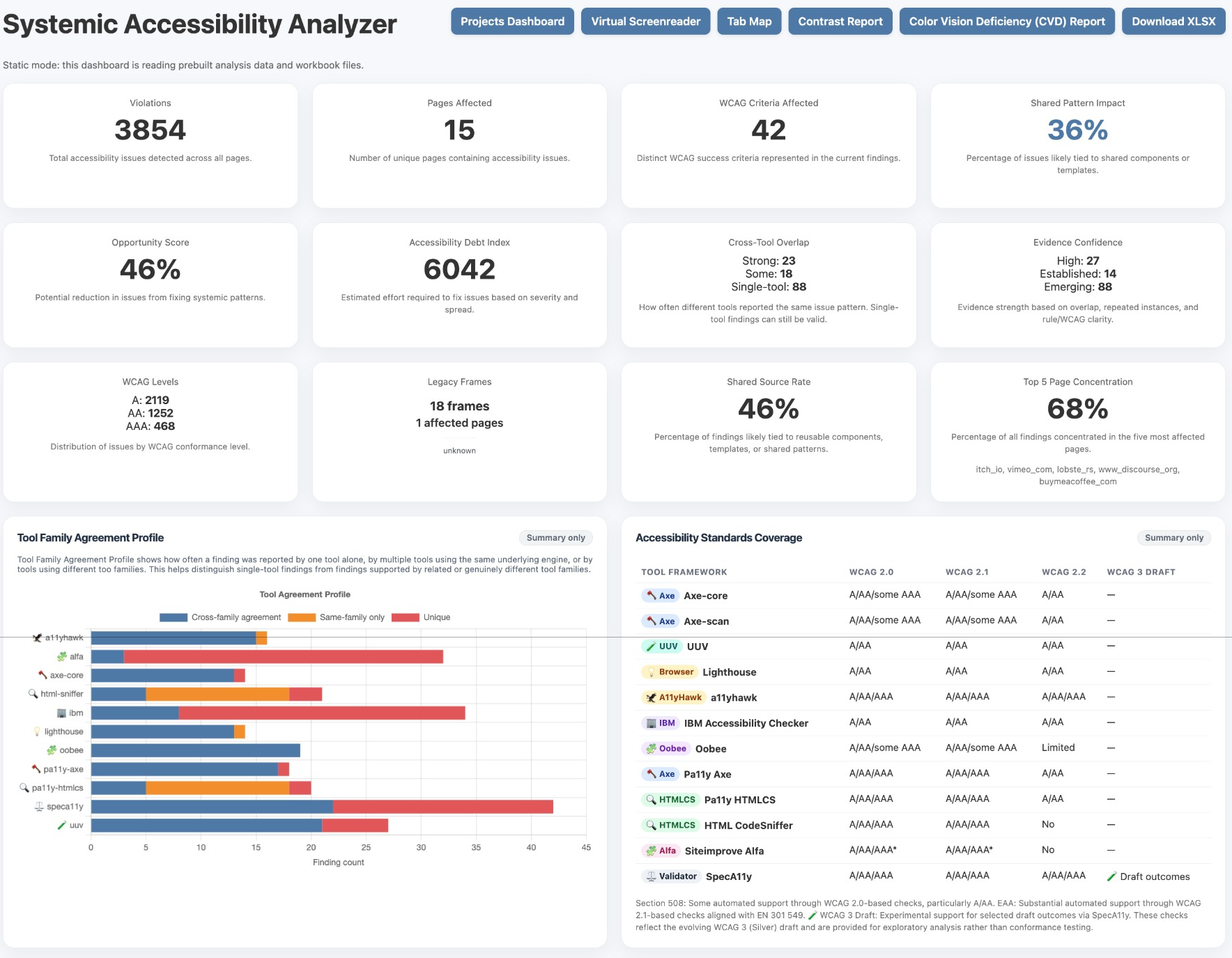Click the WCAG 3 DRAFT column header
The height and width of the screenshot is (958, 1232).
click(1141, 572)
